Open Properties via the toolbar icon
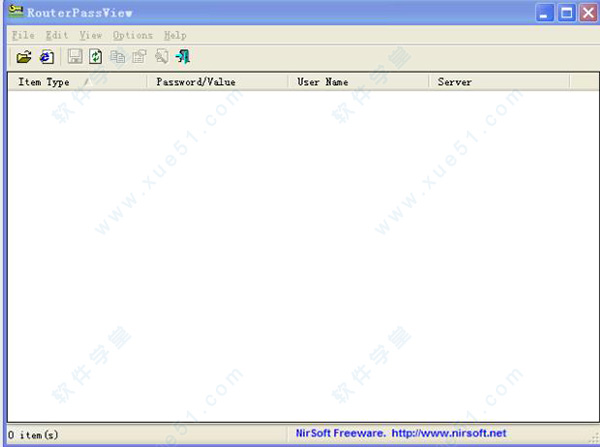 pyautogui.click(x=139, y=58)
